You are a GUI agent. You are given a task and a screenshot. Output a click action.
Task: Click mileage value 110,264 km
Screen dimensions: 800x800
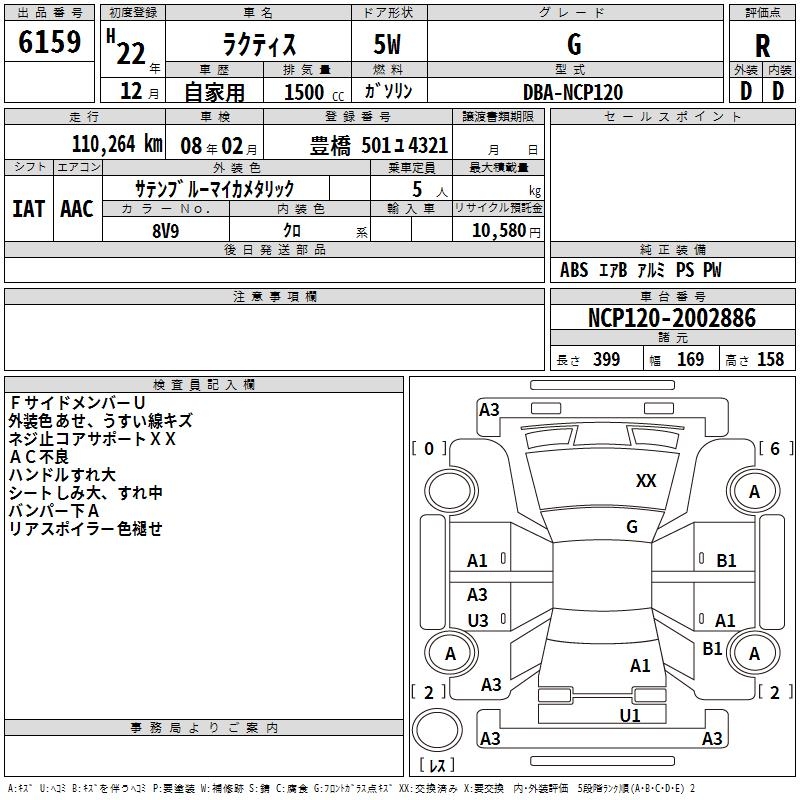tap(117, 144)
